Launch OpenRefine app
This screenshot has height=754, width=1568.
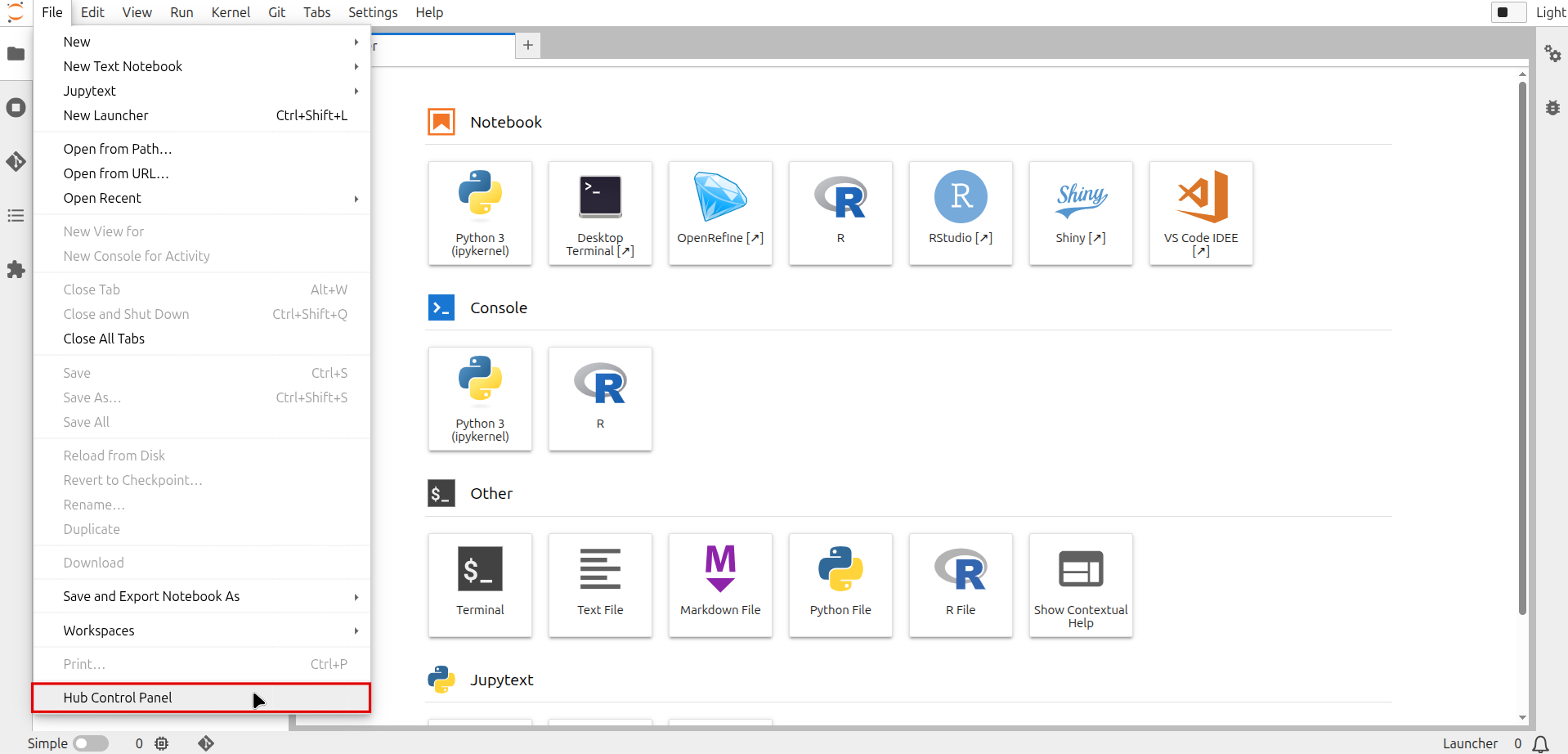[720, 213]
